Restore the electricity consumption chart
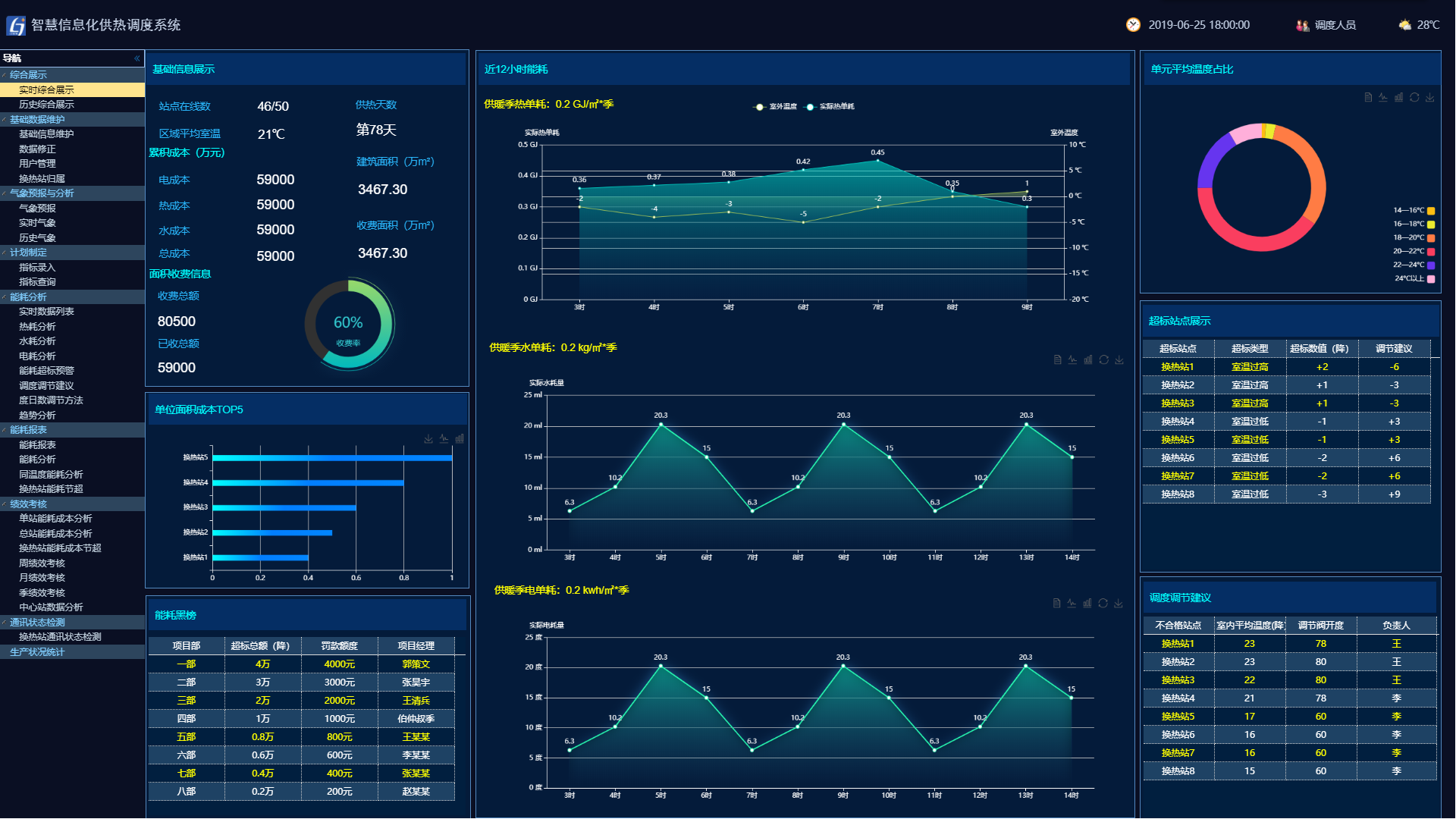Viewport: 1456px width, 819px height. (1103, 604)
